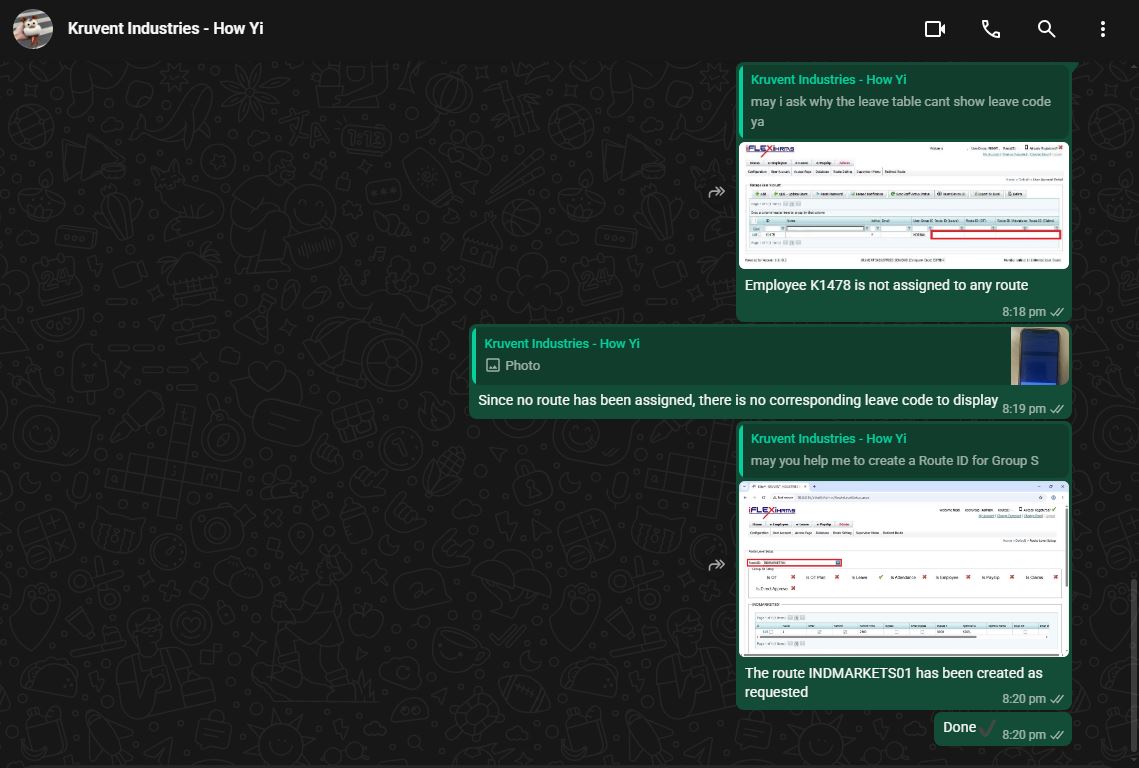
Task: Forward the route setup screenshot message
Action: point(717,565)
